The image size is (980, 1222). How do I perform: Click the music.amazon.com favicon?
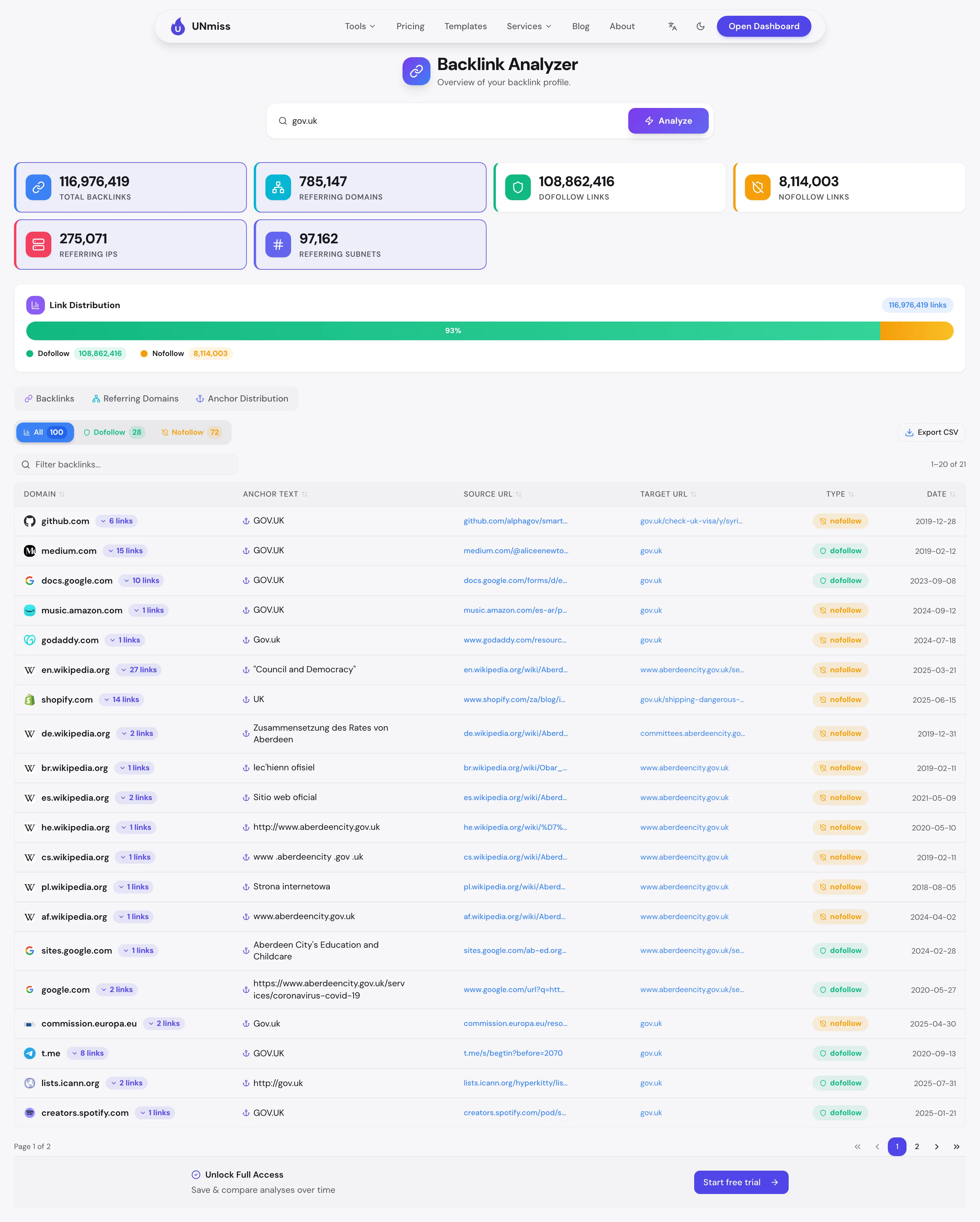point(29,610)
